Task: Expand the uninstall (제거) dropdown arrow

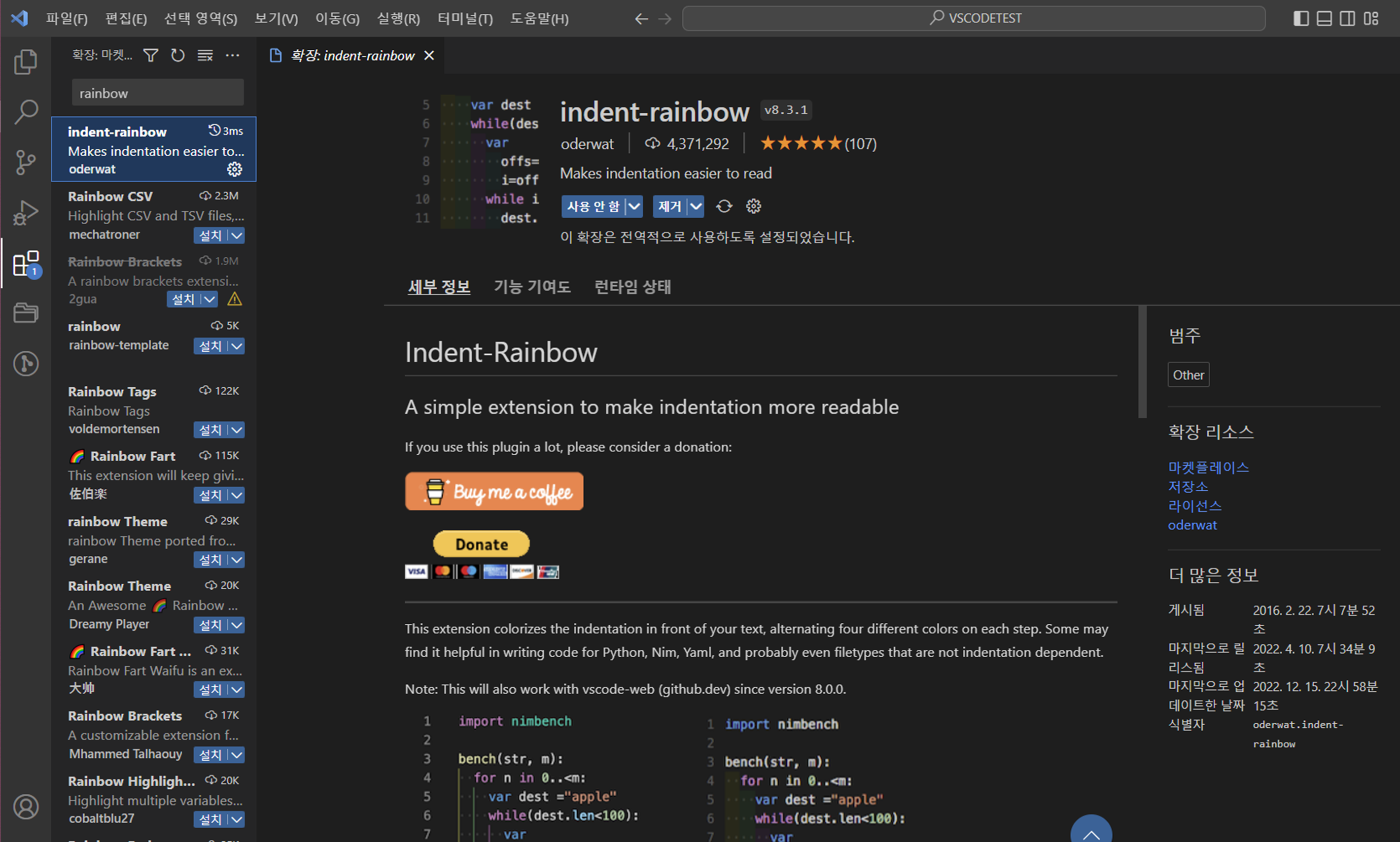Action: point(696,206)
